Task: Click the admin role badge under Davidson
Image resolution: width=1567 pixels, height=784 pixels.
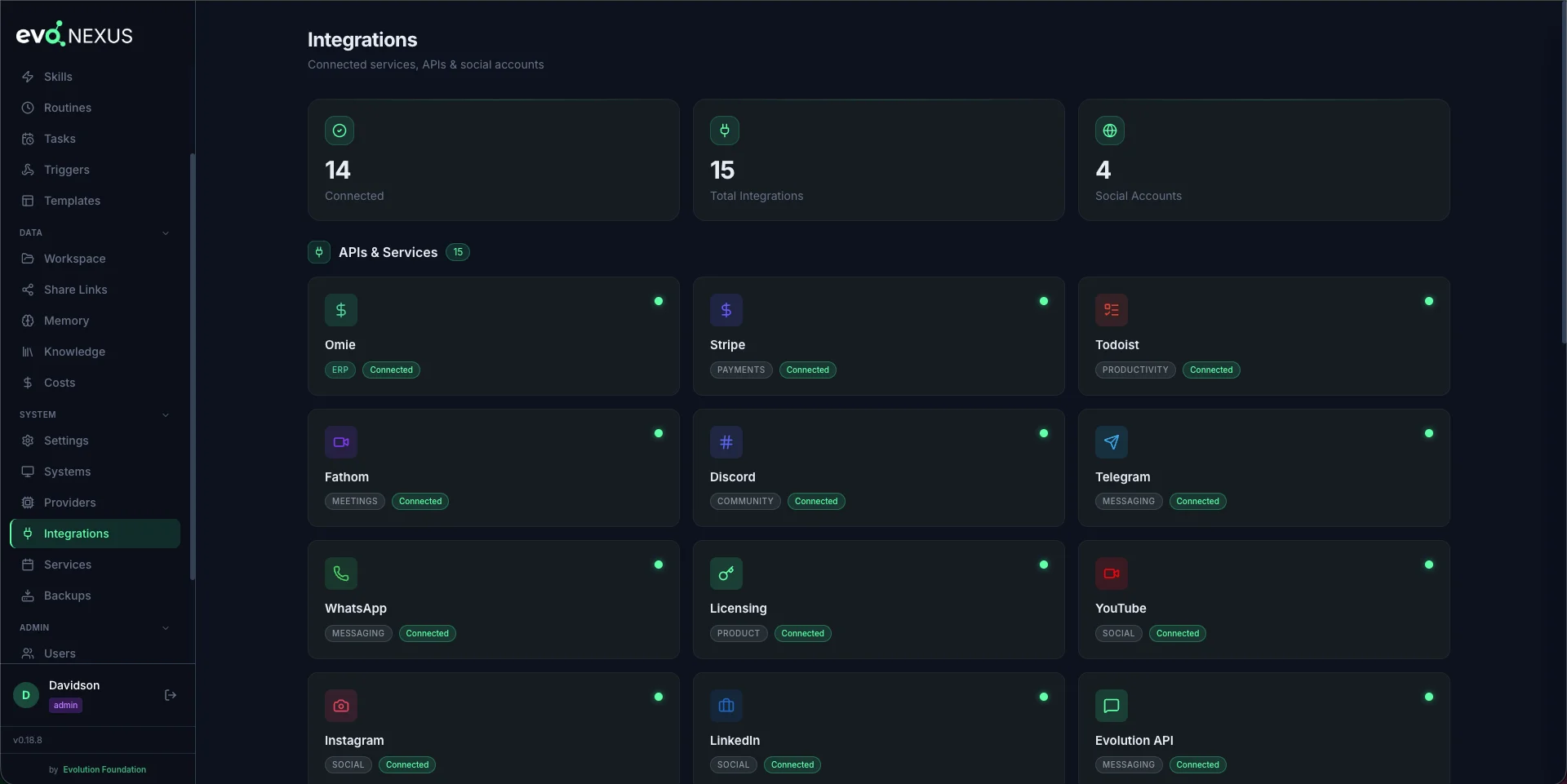Action: (x=65, y=706)
